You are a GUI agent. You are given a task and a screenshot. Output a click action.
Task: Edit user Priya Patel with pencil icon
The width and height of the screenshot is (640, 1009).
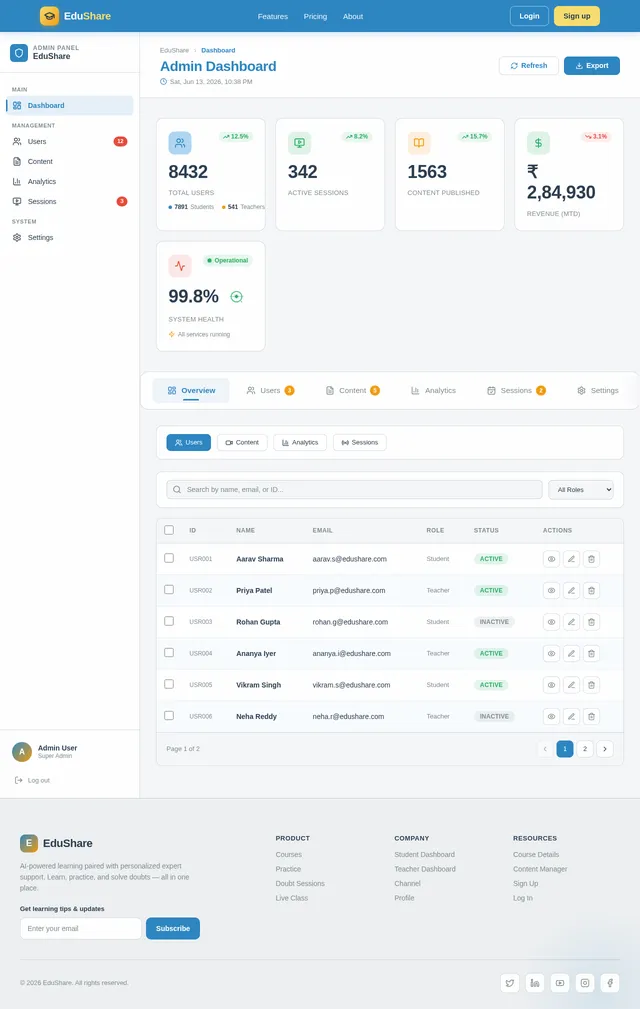click(x=571, y=591)
